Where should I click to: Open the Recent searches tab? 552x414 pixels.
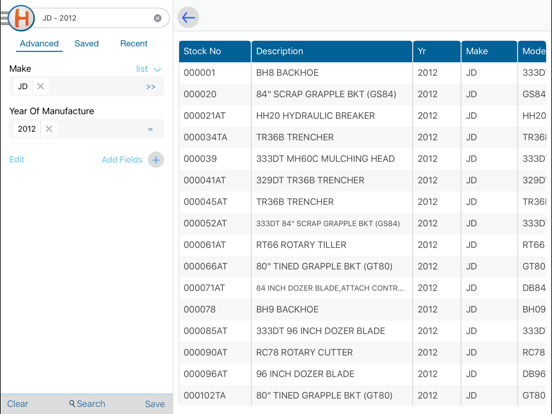tap(134, 44)
